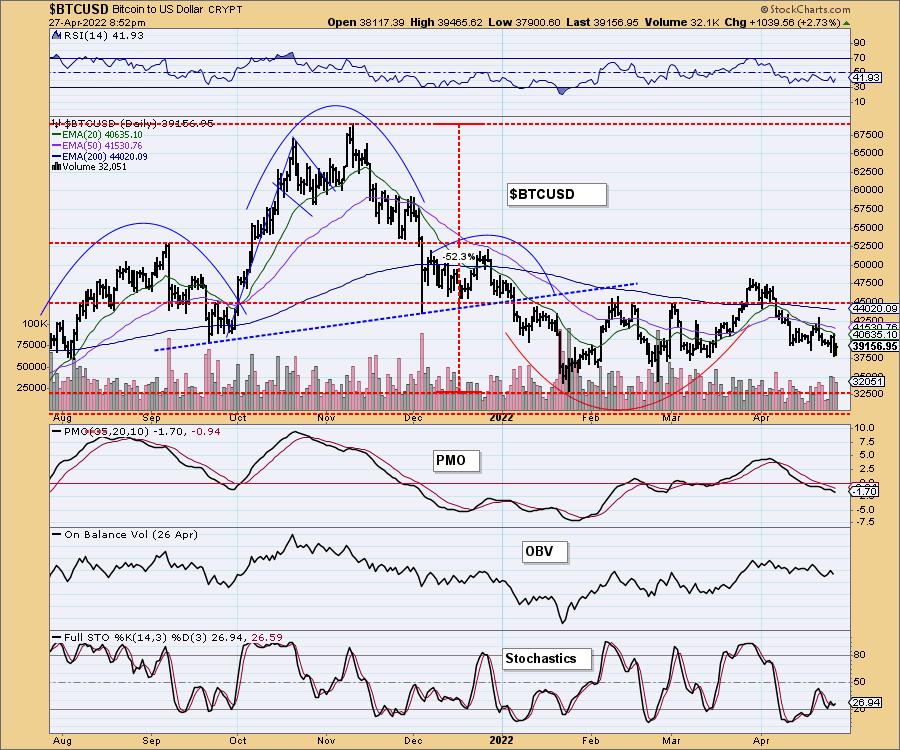
Task: Click the date stamp '27-Apr-2022 8:52pm'
Action: (x=97, y=23)
